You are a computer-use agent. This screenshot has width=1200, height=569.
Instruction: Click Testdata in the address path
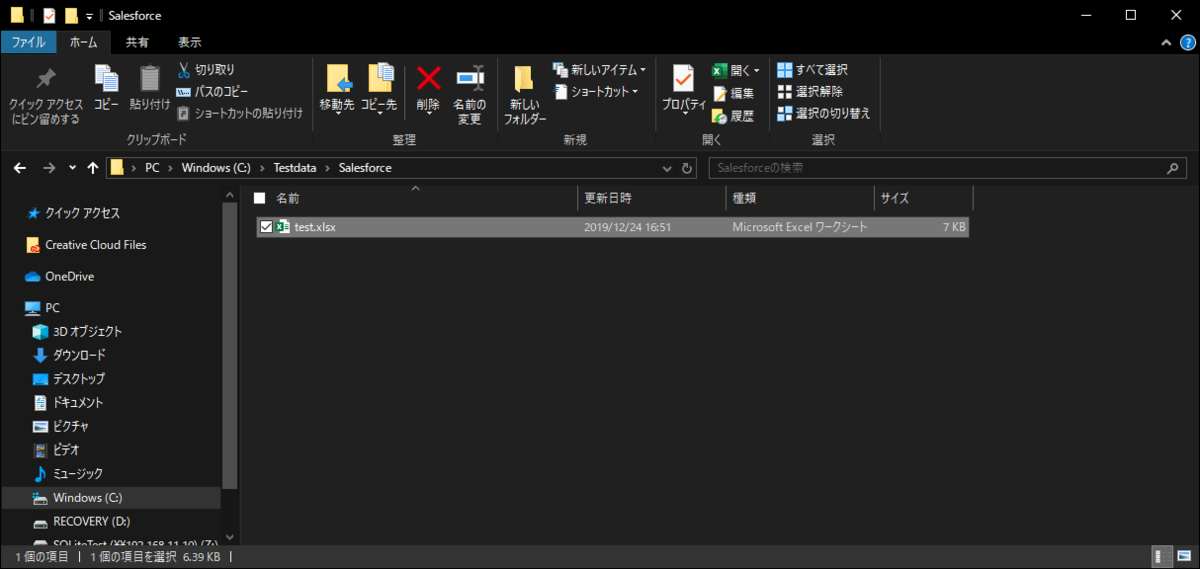(x=296, y=168)
